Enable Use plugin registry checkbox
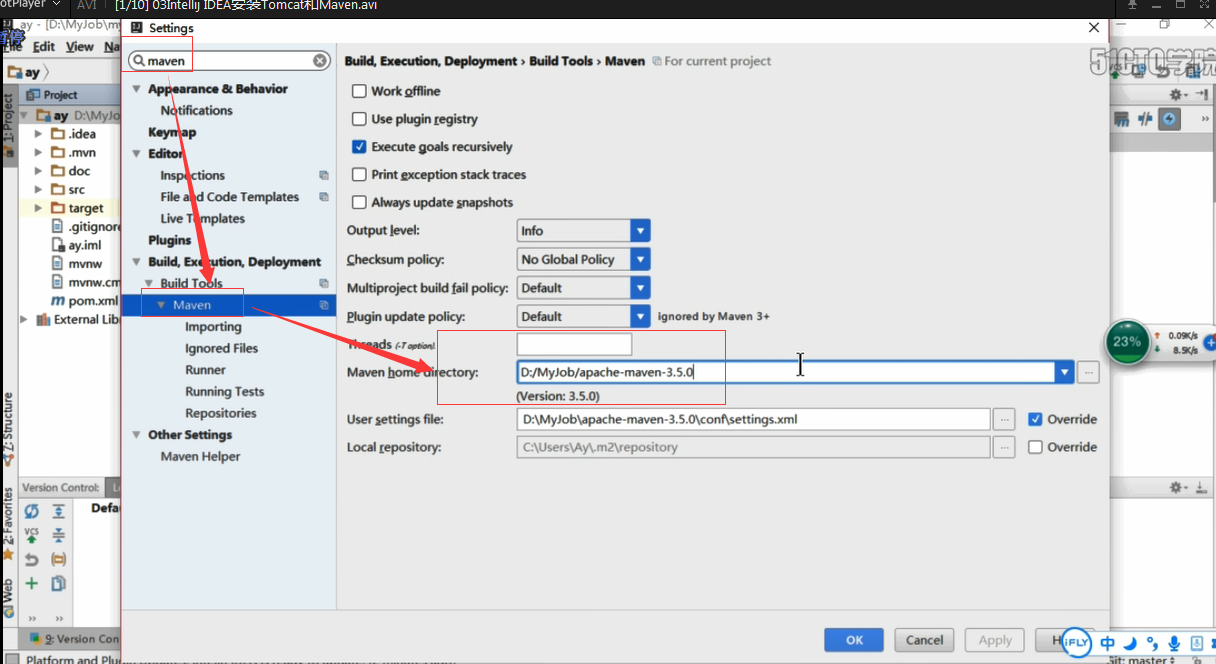The image size is (1216, 664). pos(359,119)
